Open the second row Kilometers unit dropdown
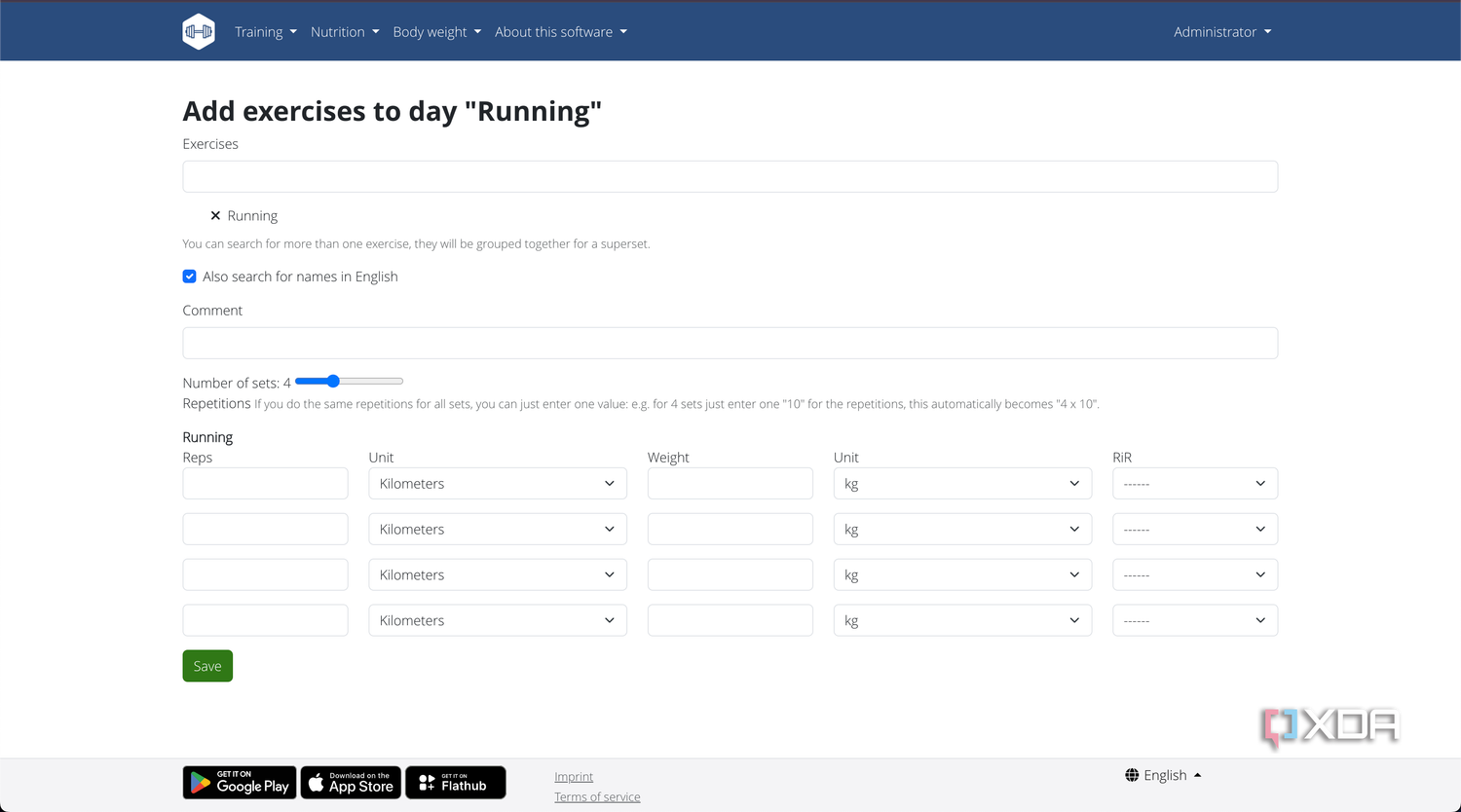The width and height of the screenshot is (1461, 812). [x=498, y=530]
